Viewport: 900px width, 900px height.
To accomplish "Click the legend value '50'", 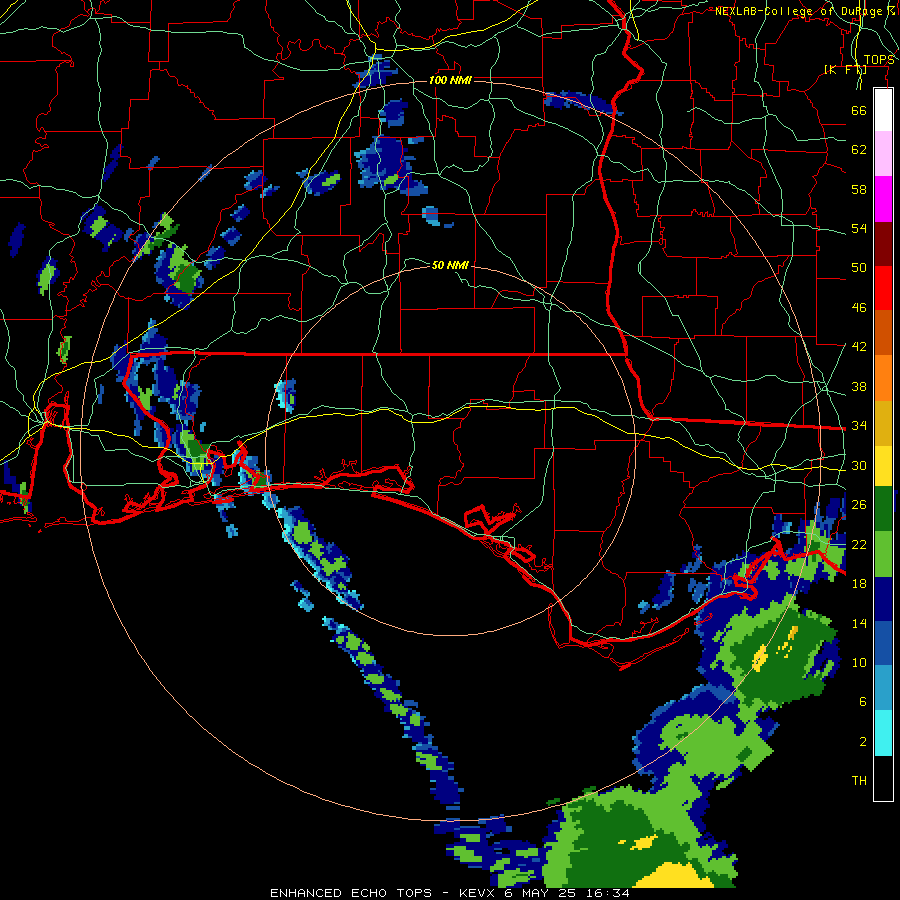I will click(859, 267).
